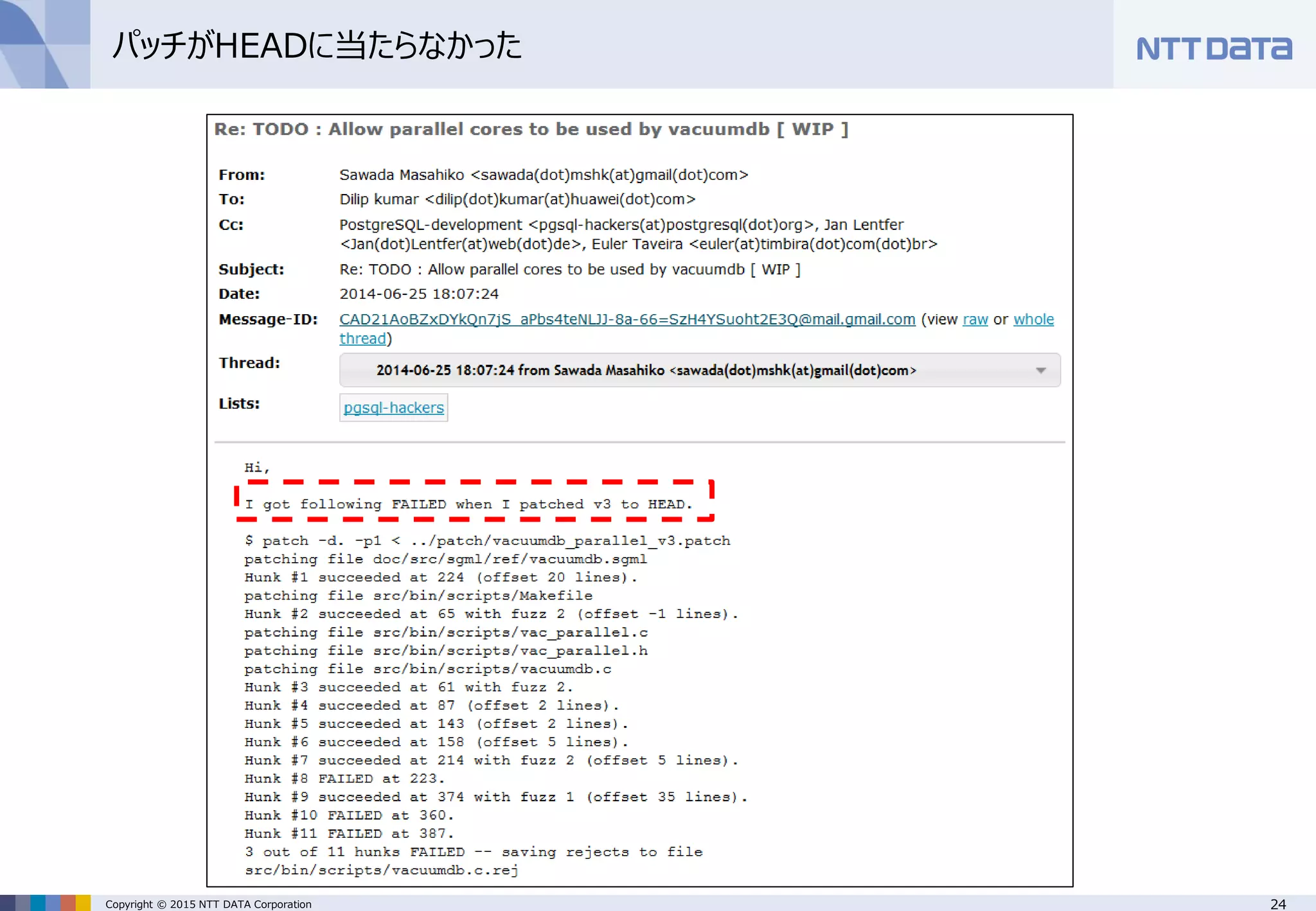Select the patch command line with vacuumdb_parallel_v3.patch
This screenshot has width=1316, height=911.
coord(487,541)
